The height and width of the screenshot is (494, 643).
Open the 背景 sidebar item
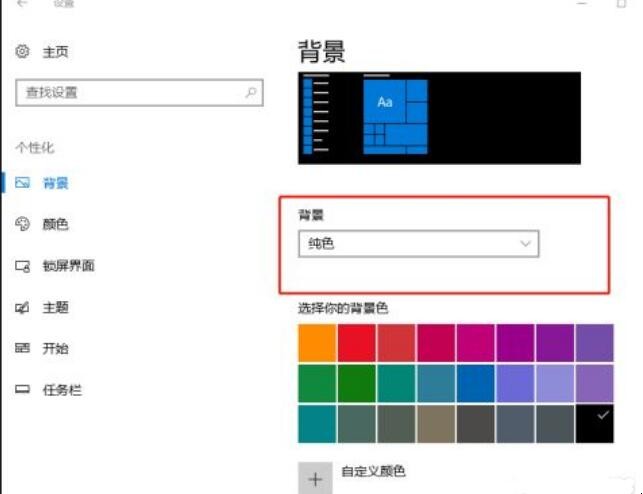pyautogui.click(x=55, y=183)
